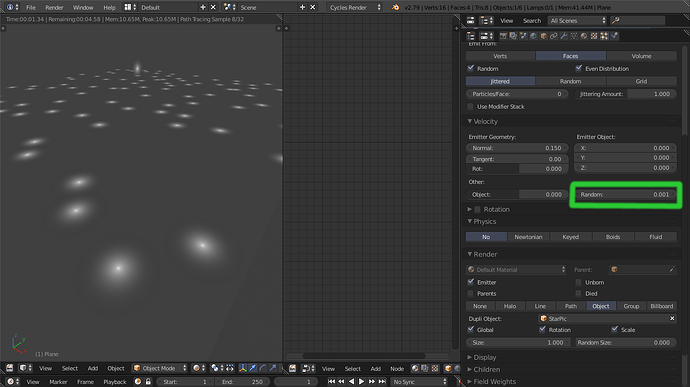Open the Default Material dropdown

[516, 269]
